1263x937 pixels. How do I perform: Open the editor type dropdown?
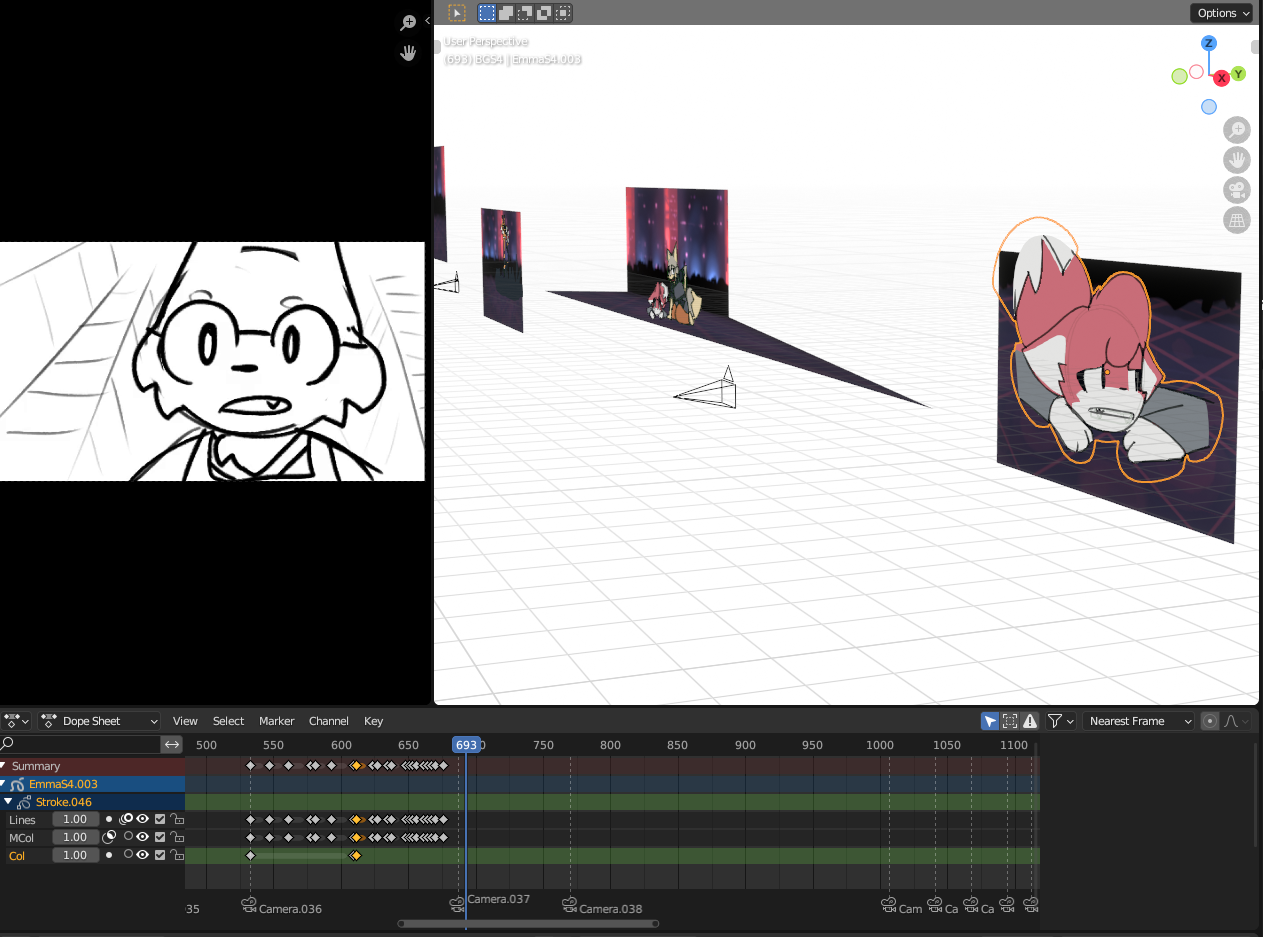coord(17,721)
